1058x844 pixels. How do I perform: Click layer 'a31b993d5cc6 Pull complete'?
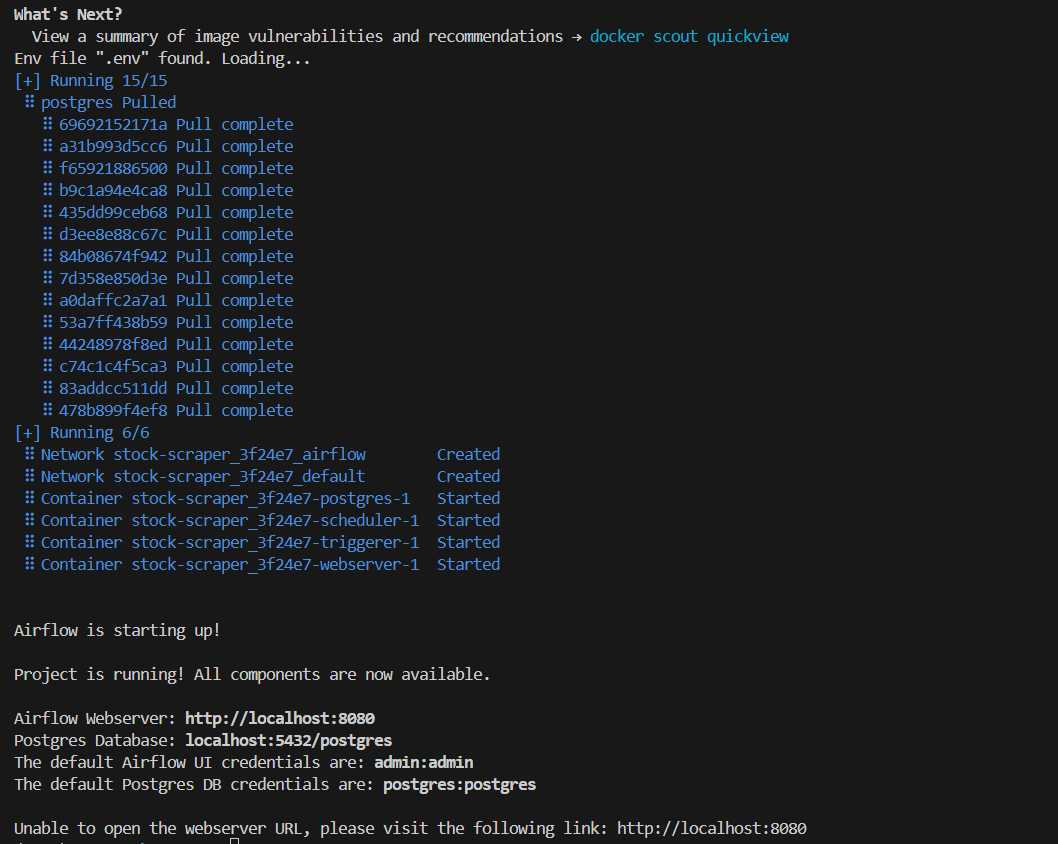pyautogui.click(x=168, y=146)
